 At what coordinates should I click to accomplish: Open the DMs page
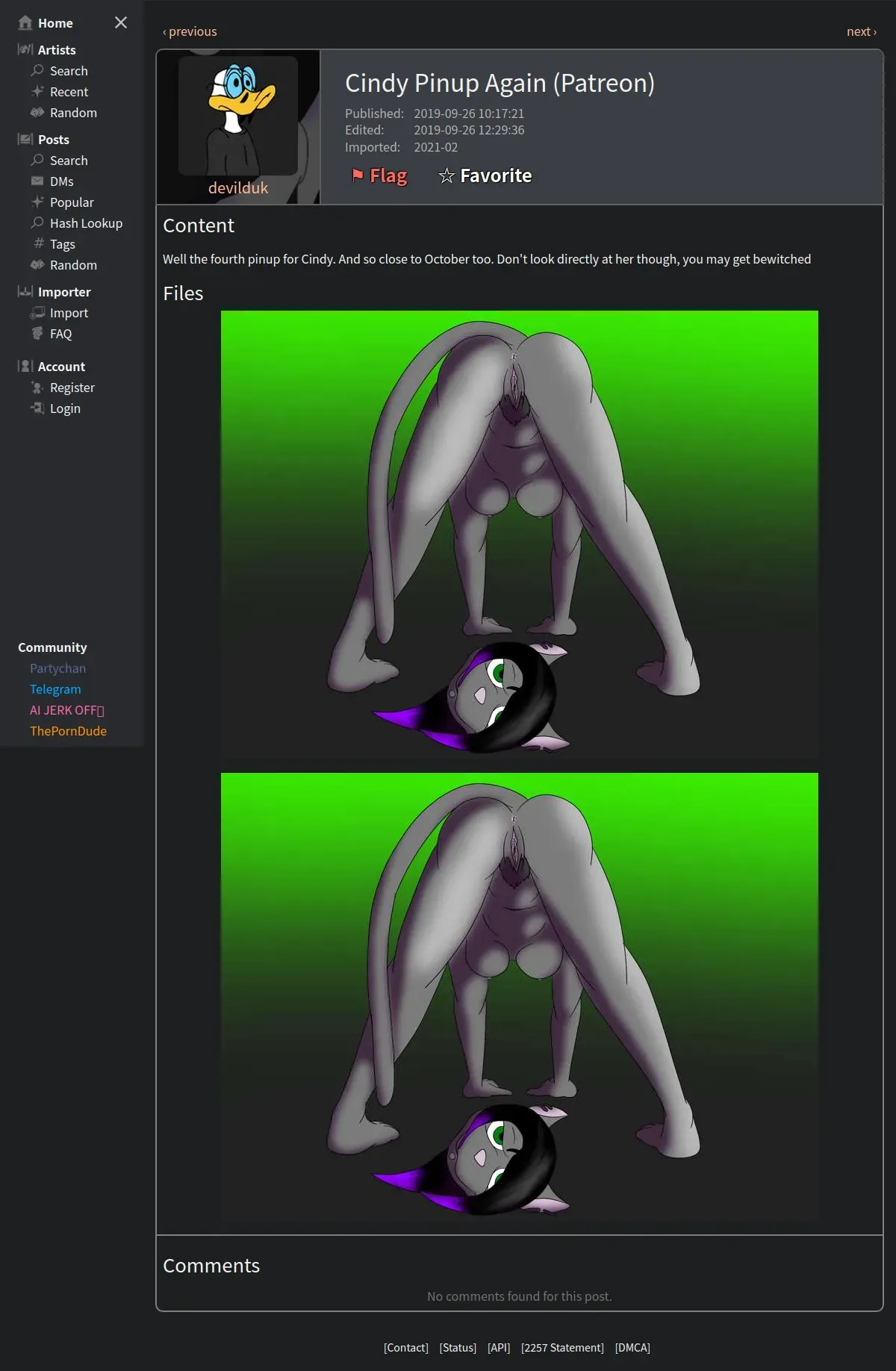pos(61,181)
